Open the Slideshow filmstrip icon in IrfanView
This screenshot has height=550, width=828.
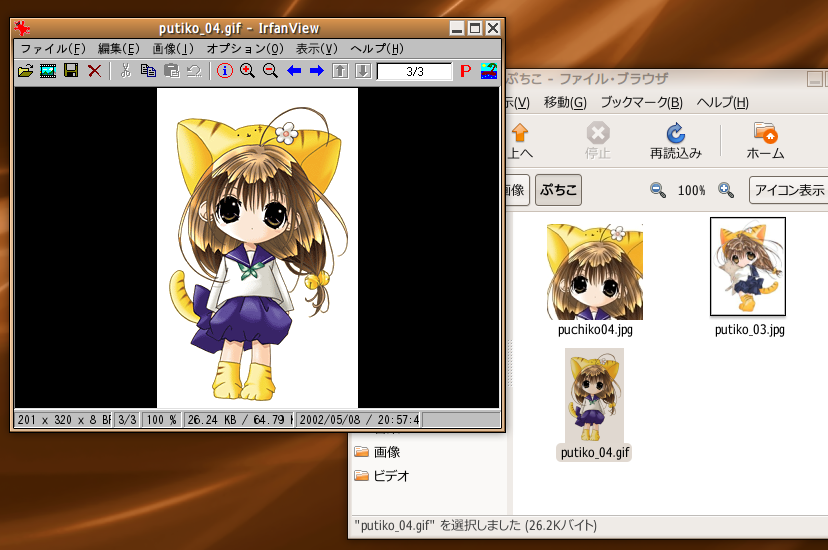[x=48, y=71]
